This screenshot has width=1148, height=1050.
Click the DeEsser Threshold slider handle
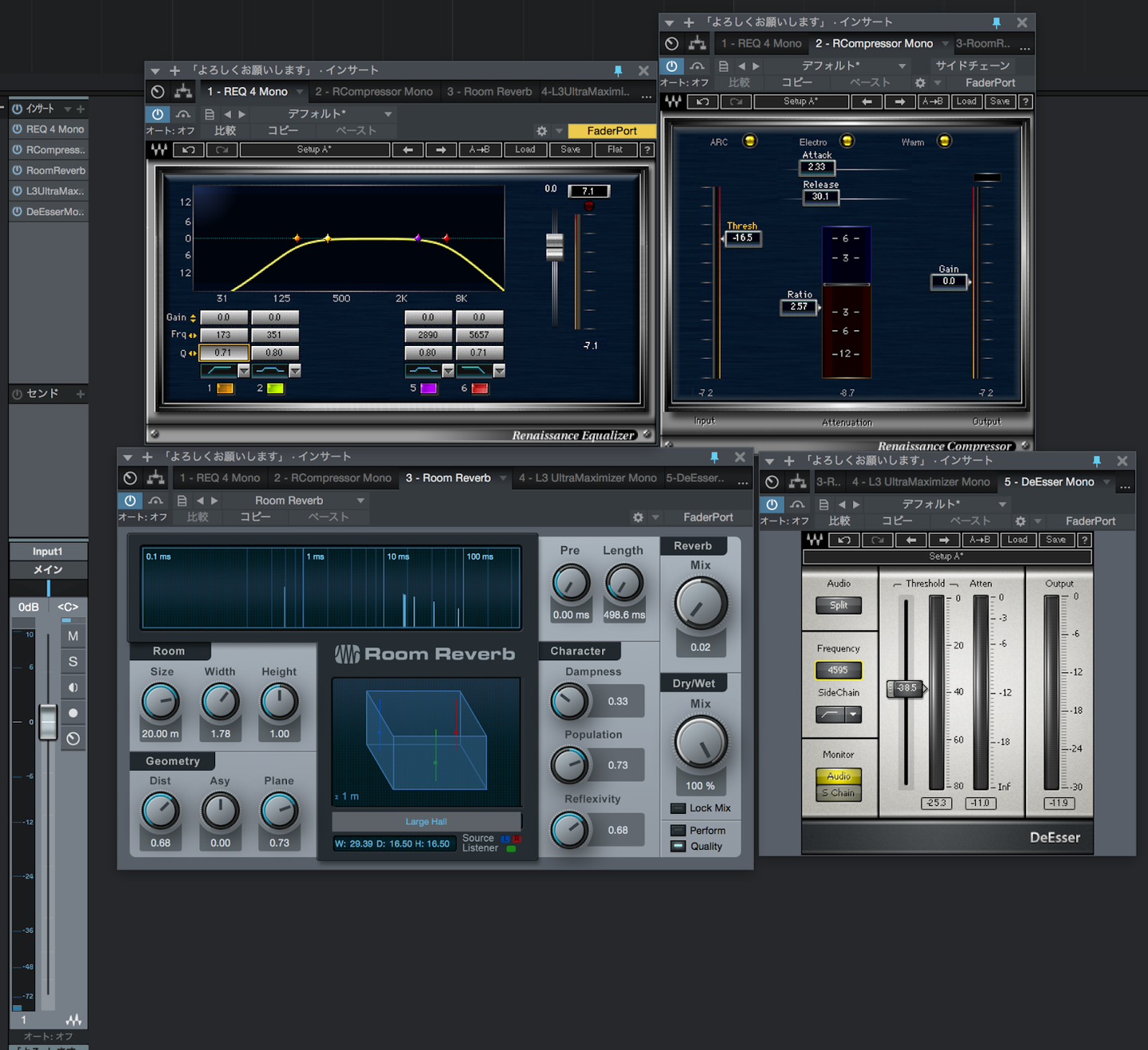click(906, 688)
